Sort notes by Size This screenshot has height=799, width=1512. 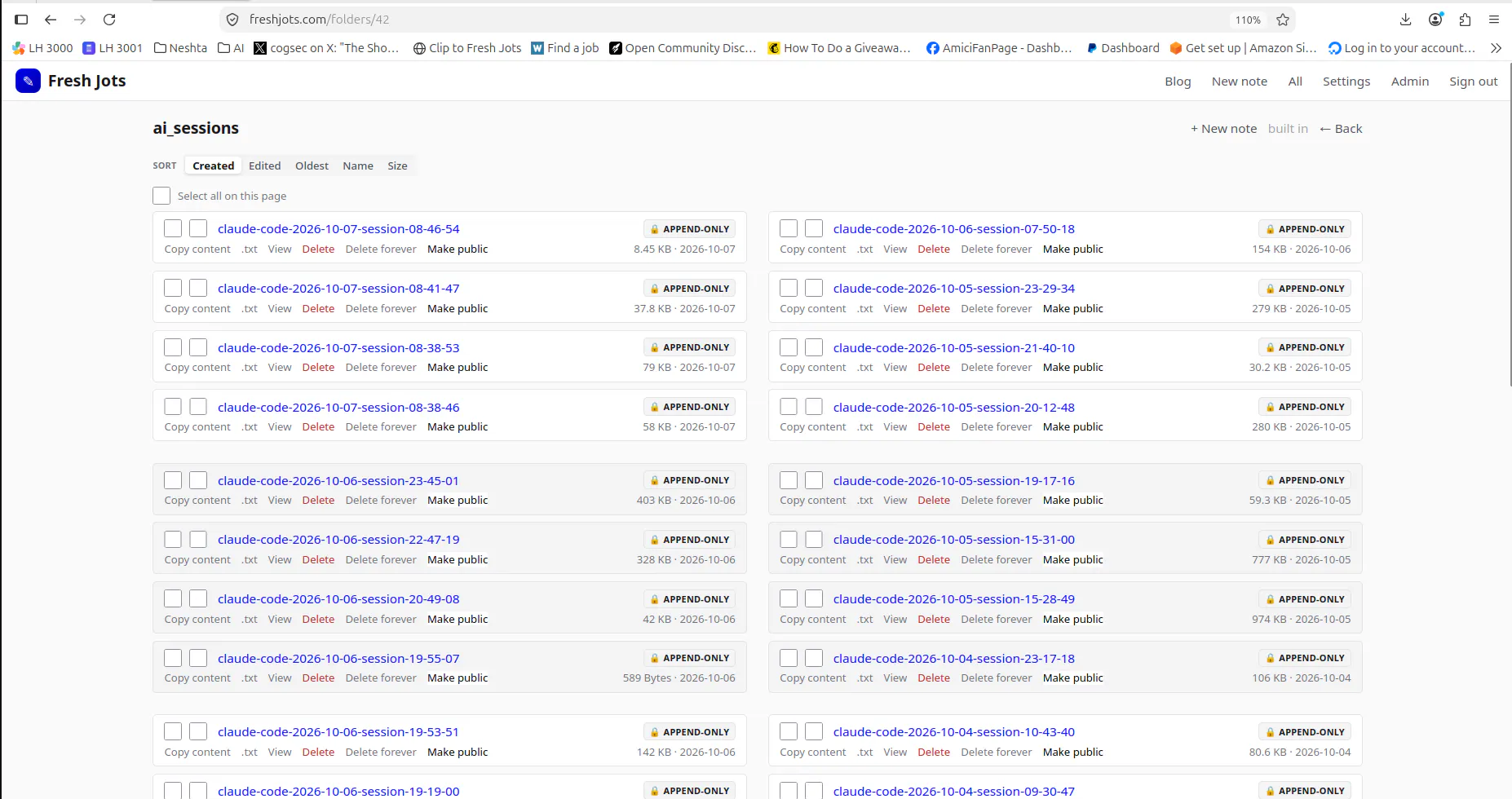pos(397,166)
